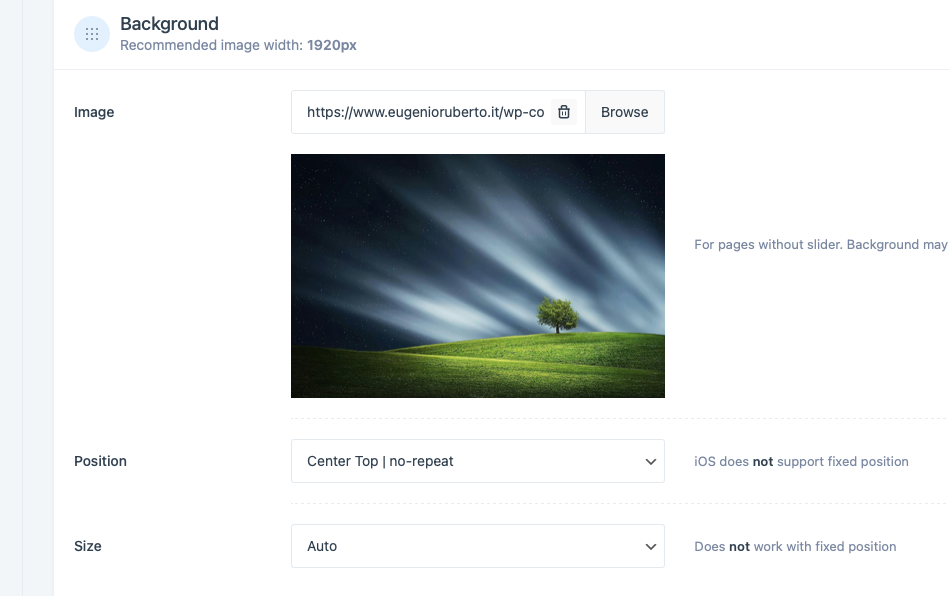Screen dimensions: 949x596
Task: Click the Background section heading
Action: pyautogui.click(x=169, y=23)
